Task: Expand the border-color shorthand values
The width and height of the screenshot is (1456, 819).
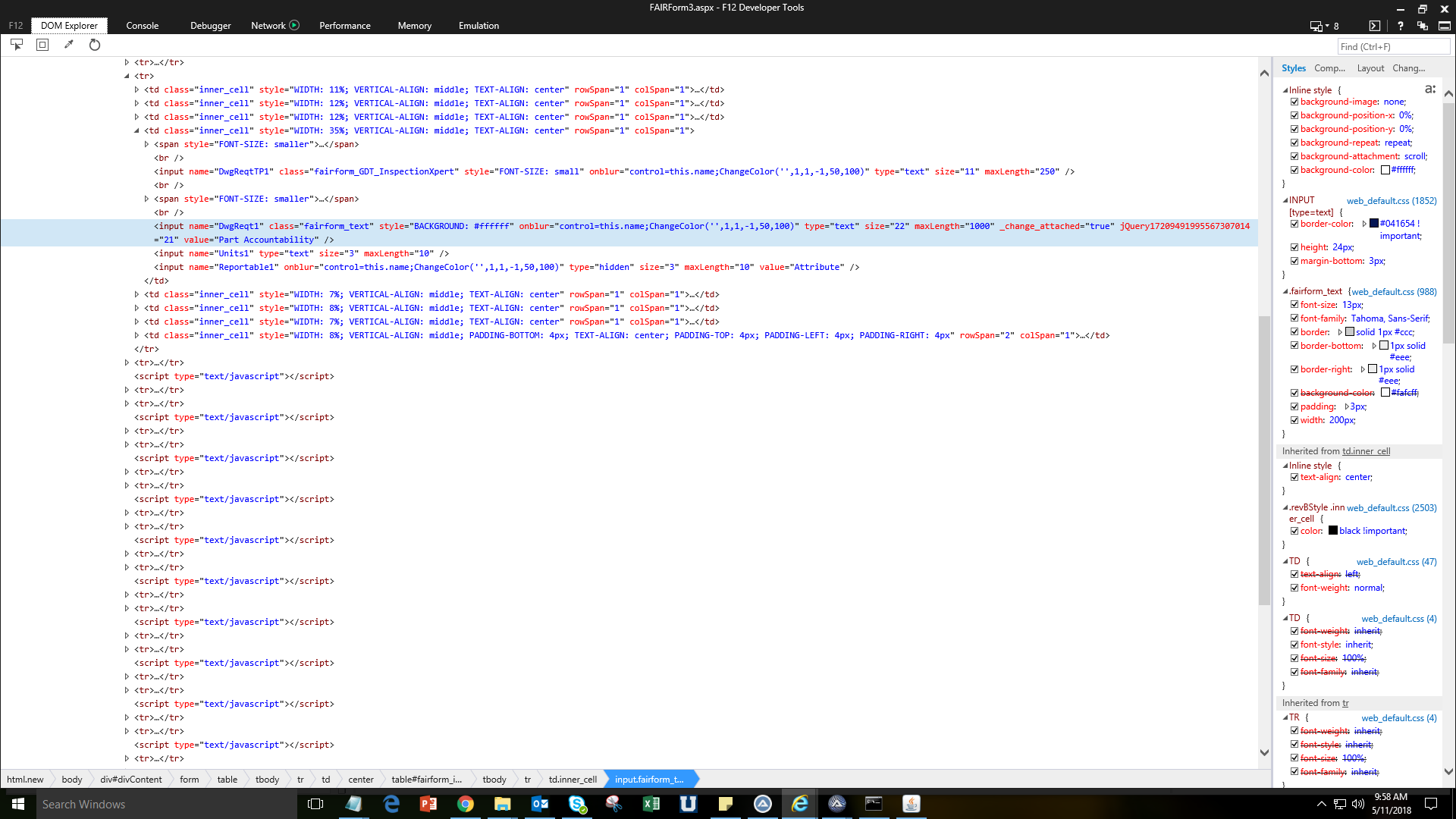Action: pyautogui.click(x=1364, y=224)
